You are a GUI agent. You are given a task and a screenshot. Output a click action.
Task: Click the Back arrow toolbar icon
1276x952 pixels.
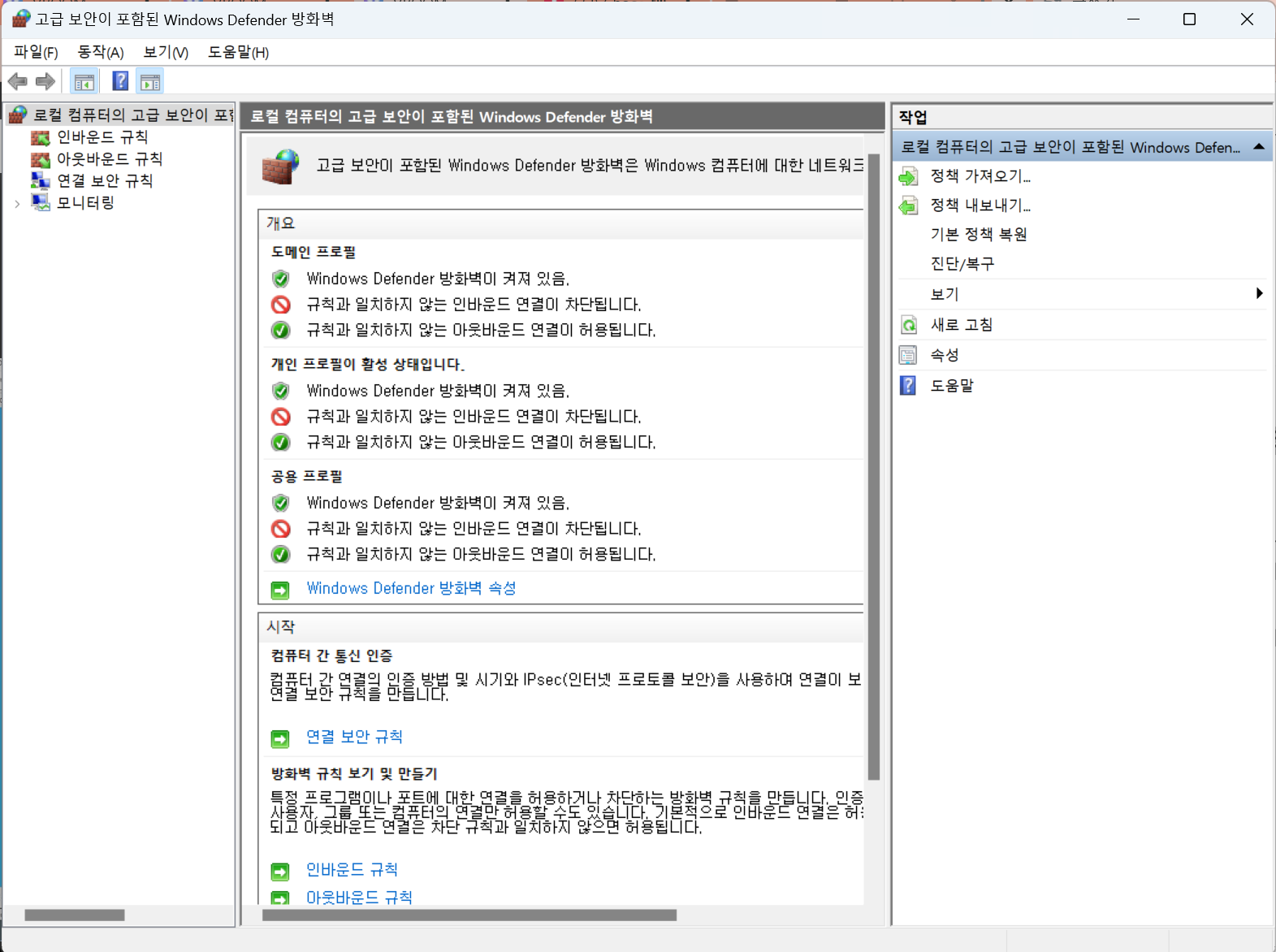(x=18, y=81)
